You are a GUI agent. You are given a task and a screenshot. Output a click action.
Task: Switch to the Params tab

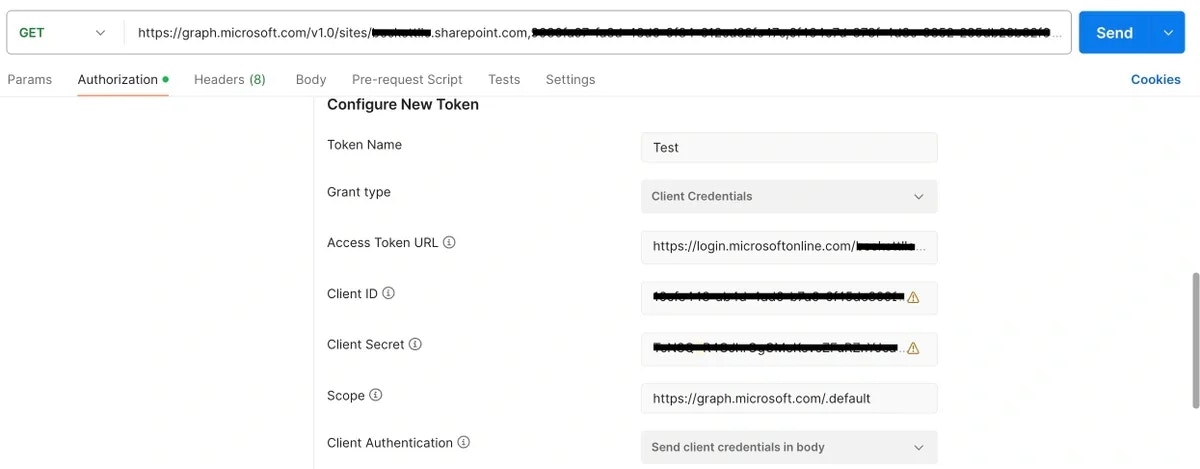30,80
